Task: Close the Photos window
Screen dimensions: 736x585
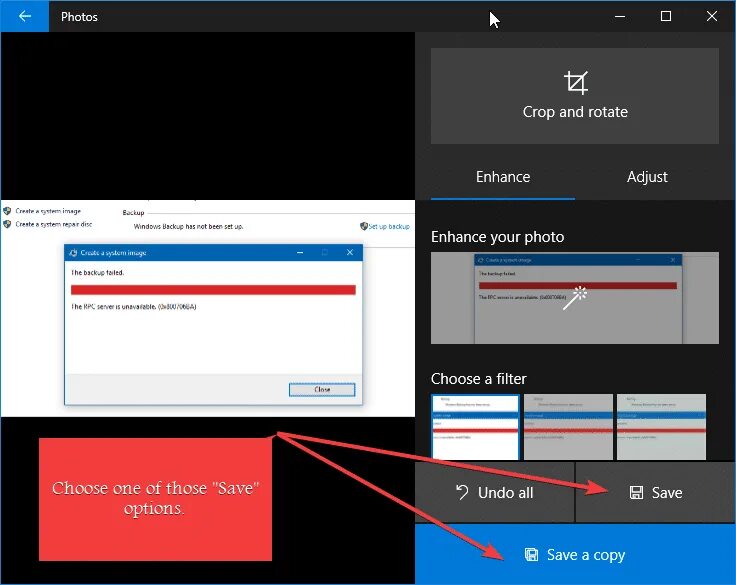Action: click(712, 16)
